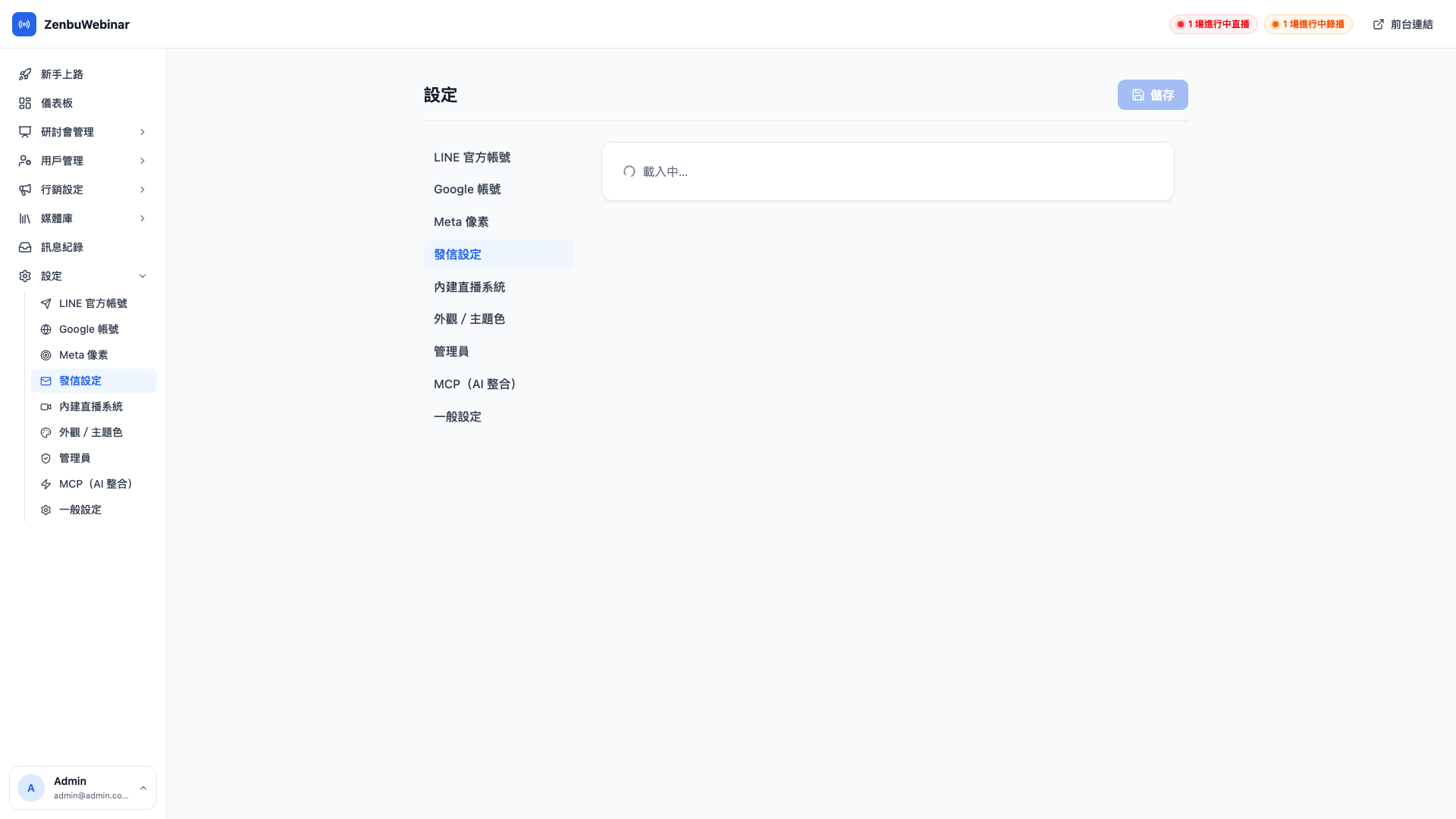Click the ZenbuWebinar brand name
This screenshot has width=1456, height=819.
(86, 24)
